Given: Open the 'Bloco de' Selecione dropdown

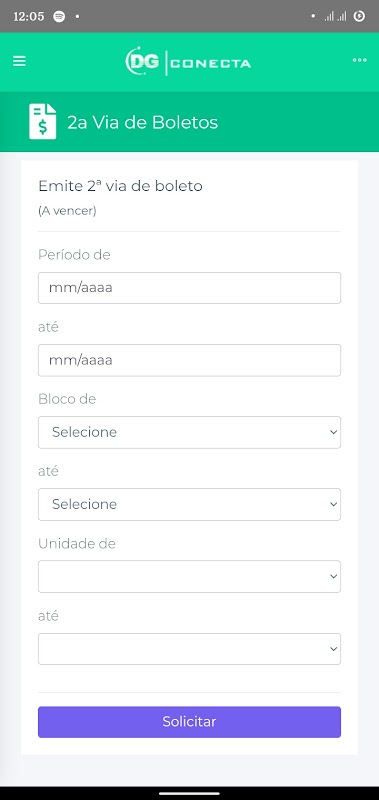Looking at the screenshot, I should (x=189, y=432).
